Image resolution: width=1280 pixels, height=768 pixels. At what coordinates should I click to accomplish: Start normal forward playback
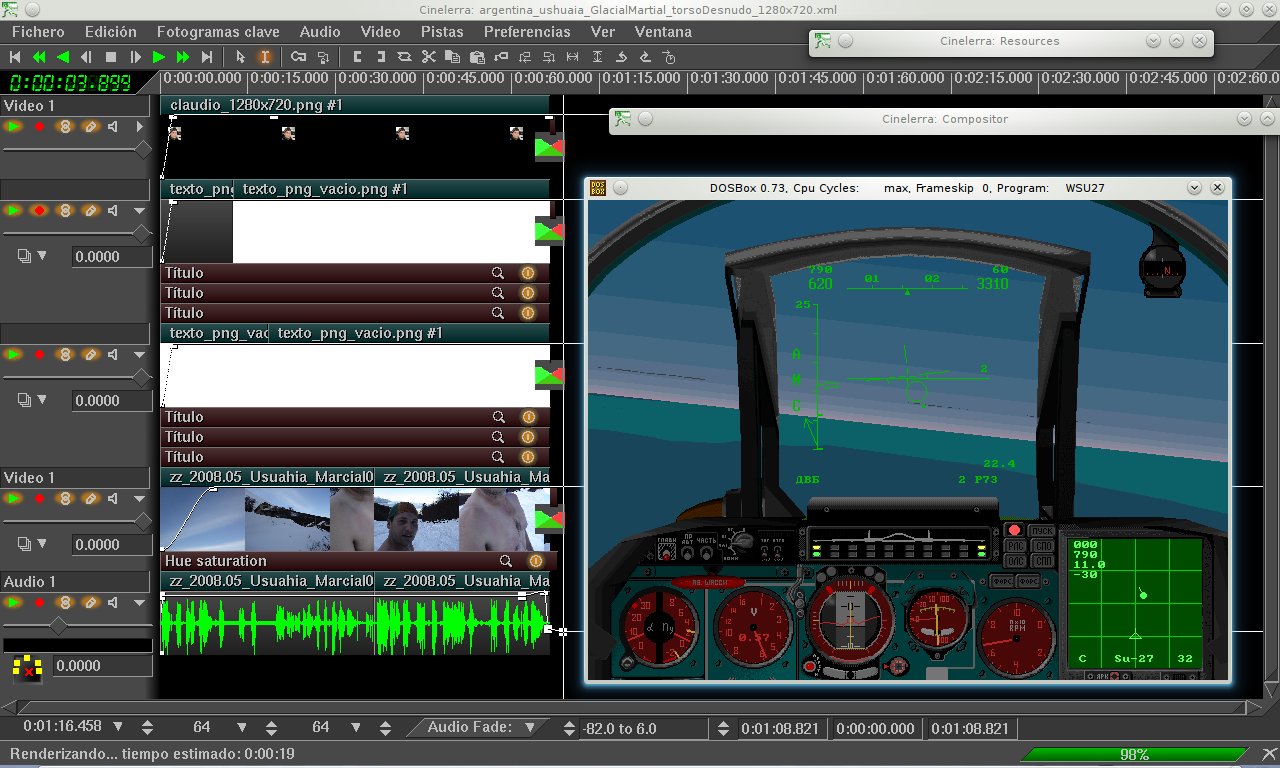point(159,57)
